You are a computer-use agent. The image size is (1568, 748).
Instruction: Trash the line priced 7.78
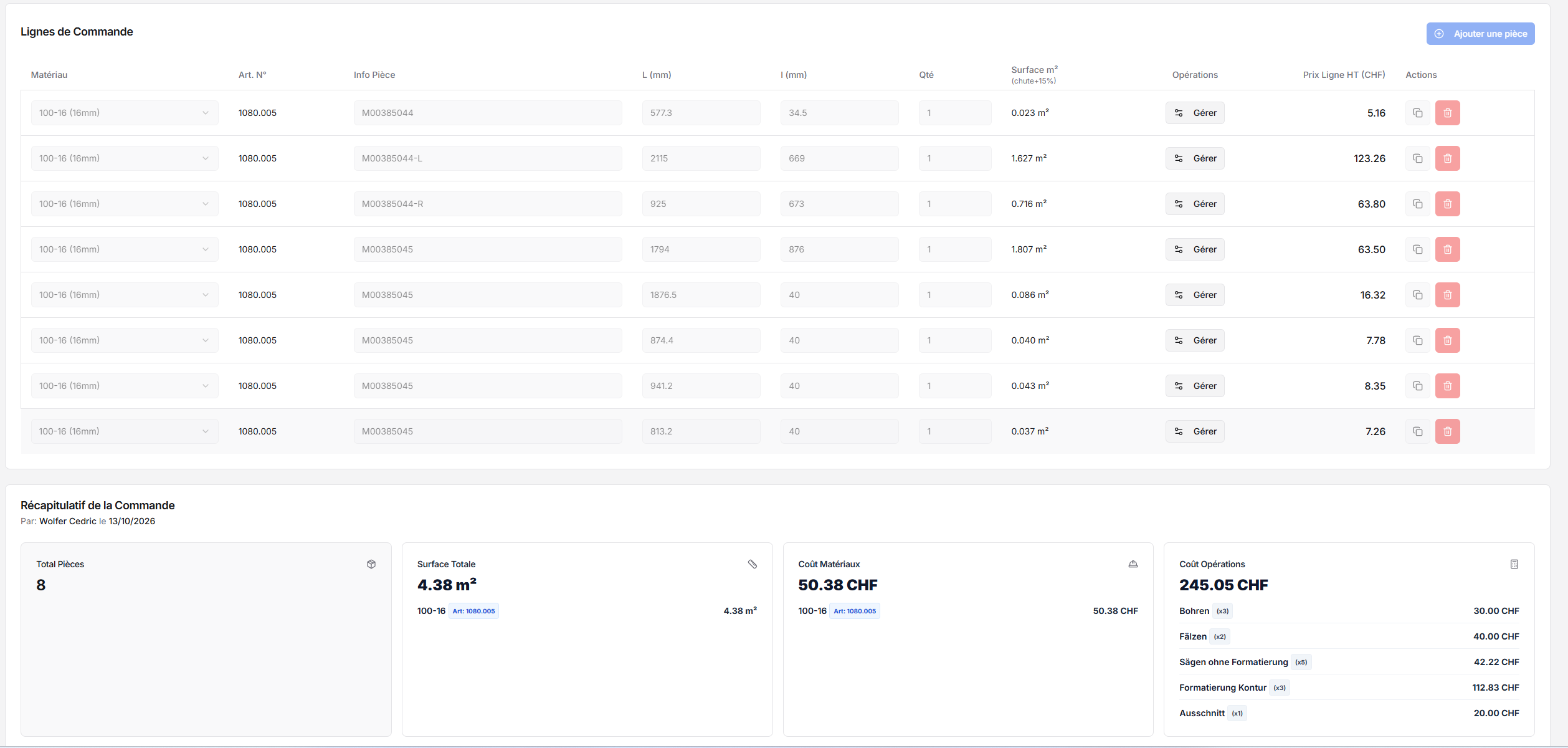pos(1447,340)
